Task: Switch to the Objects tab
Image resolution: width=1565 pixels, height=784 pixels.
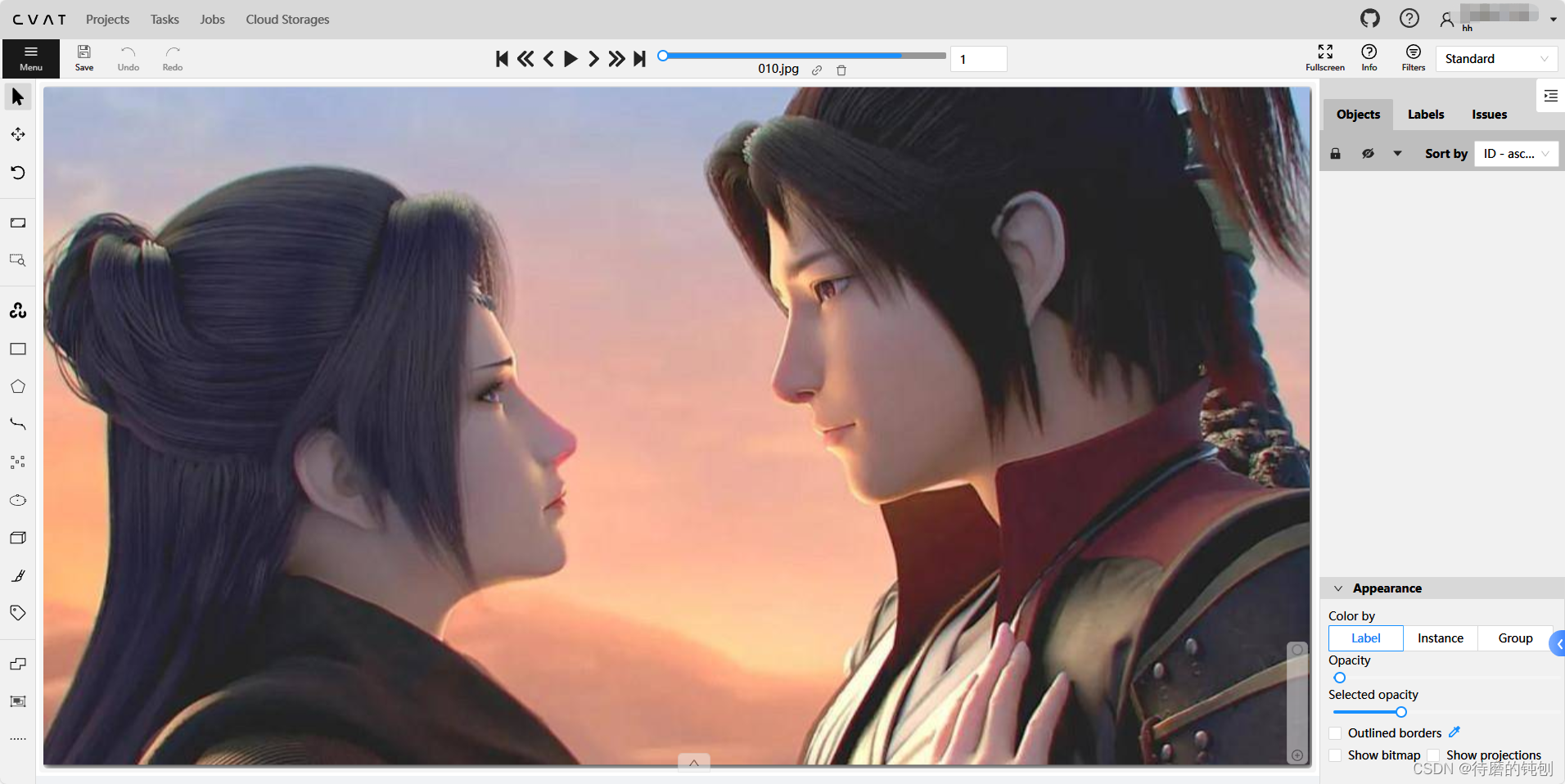Action: click(x=1358, y=115)
